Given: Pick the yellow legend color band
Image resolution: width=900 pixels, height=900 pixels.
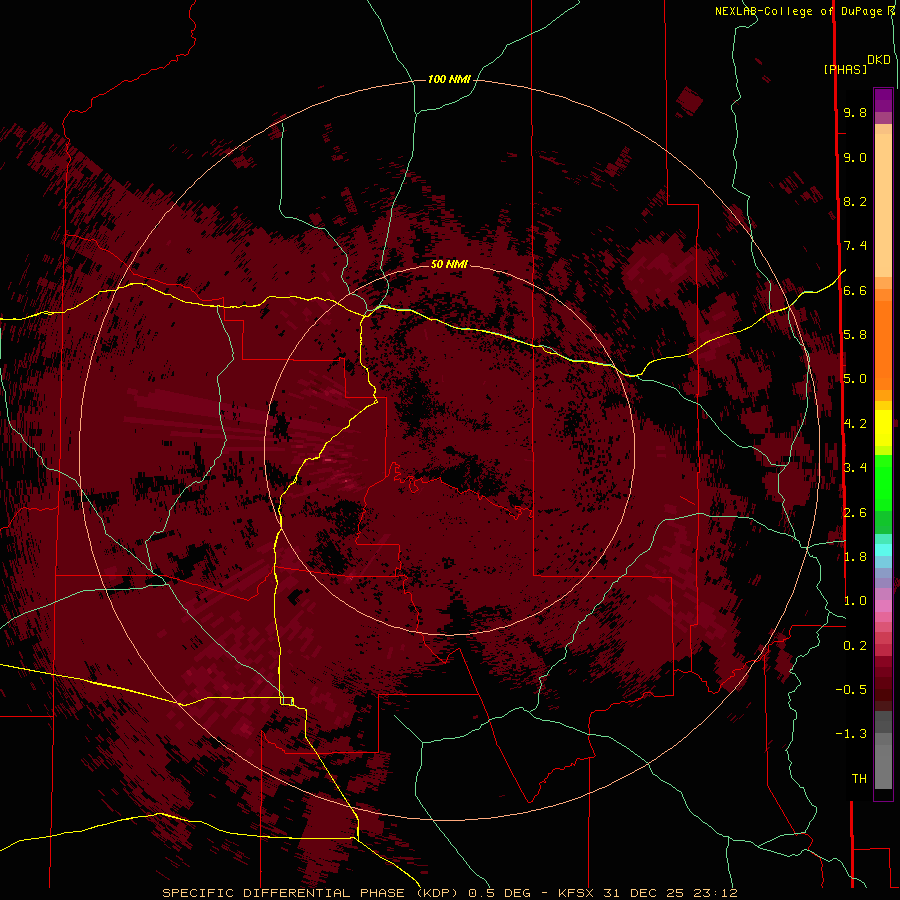Looking at the screenshot, I should [883, 428].
